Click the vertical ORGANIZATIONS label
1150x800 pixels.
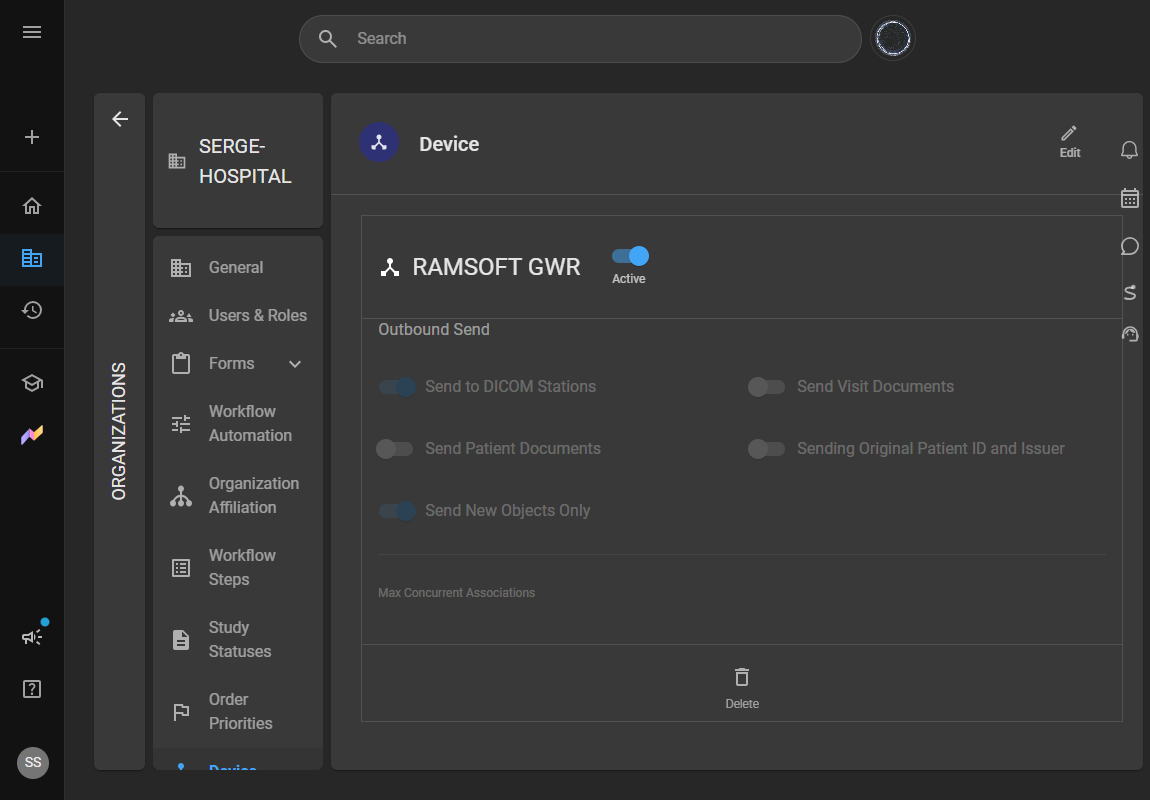point(119,431)
